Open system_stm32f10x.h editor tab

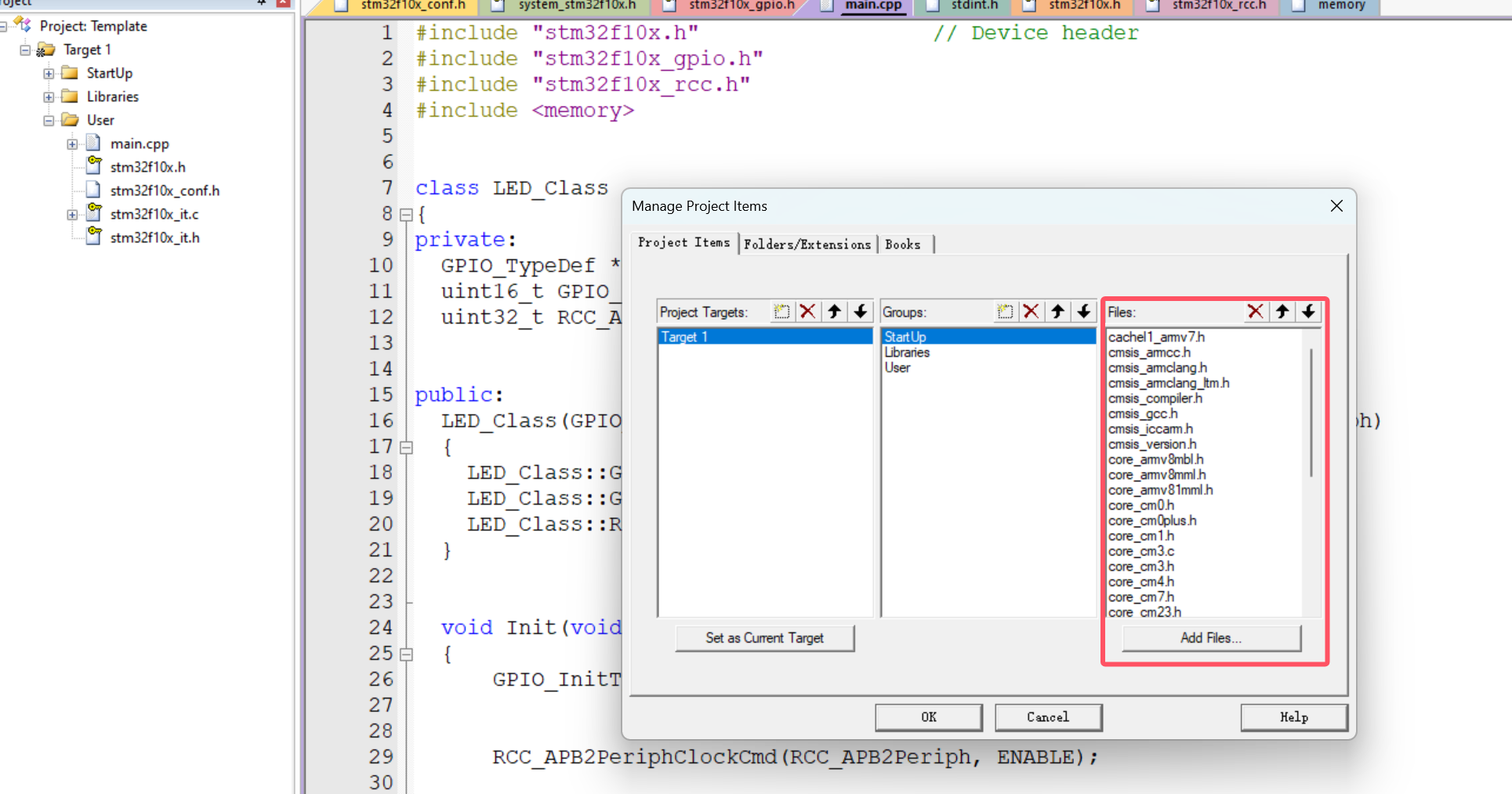click(x=577, y=5)
